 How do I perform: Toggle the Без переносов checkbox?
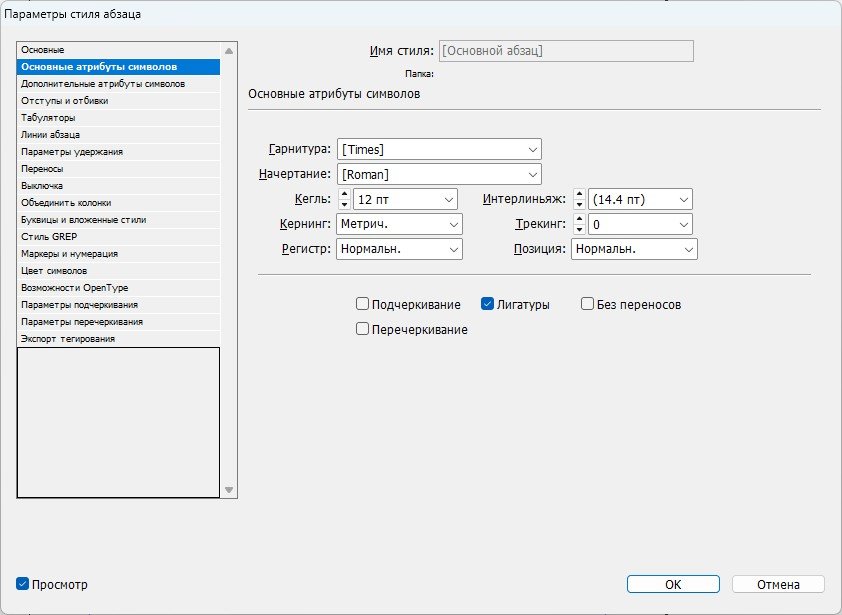588,304
